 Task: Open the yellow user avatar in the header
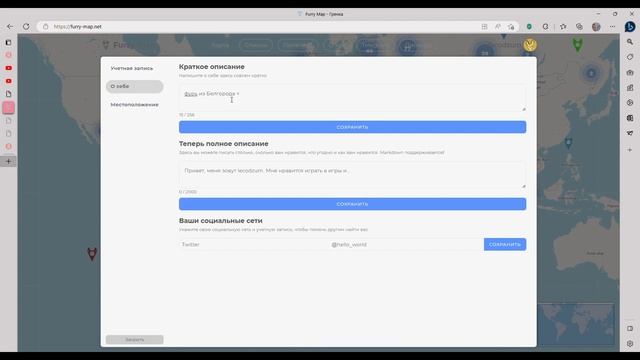click(530, 45)
